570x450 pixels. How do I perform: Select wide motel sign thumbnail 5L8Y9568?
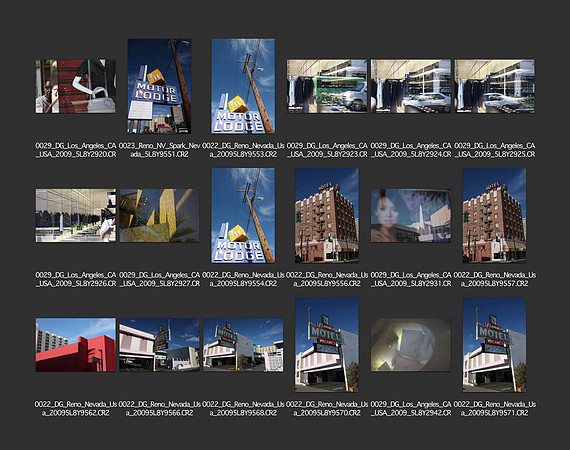click(243, 345)
